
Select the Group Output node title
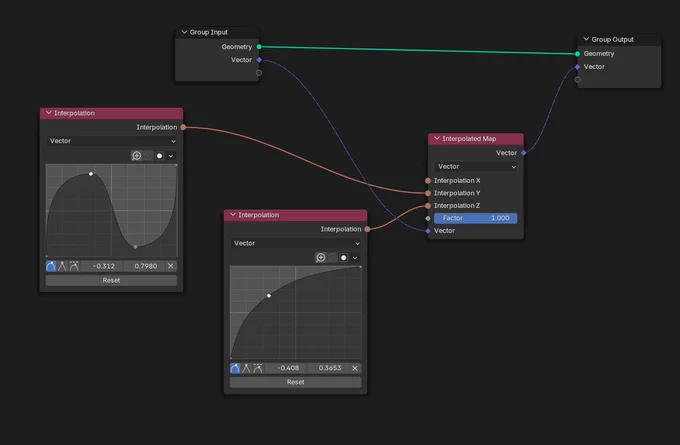coord(612,39)
